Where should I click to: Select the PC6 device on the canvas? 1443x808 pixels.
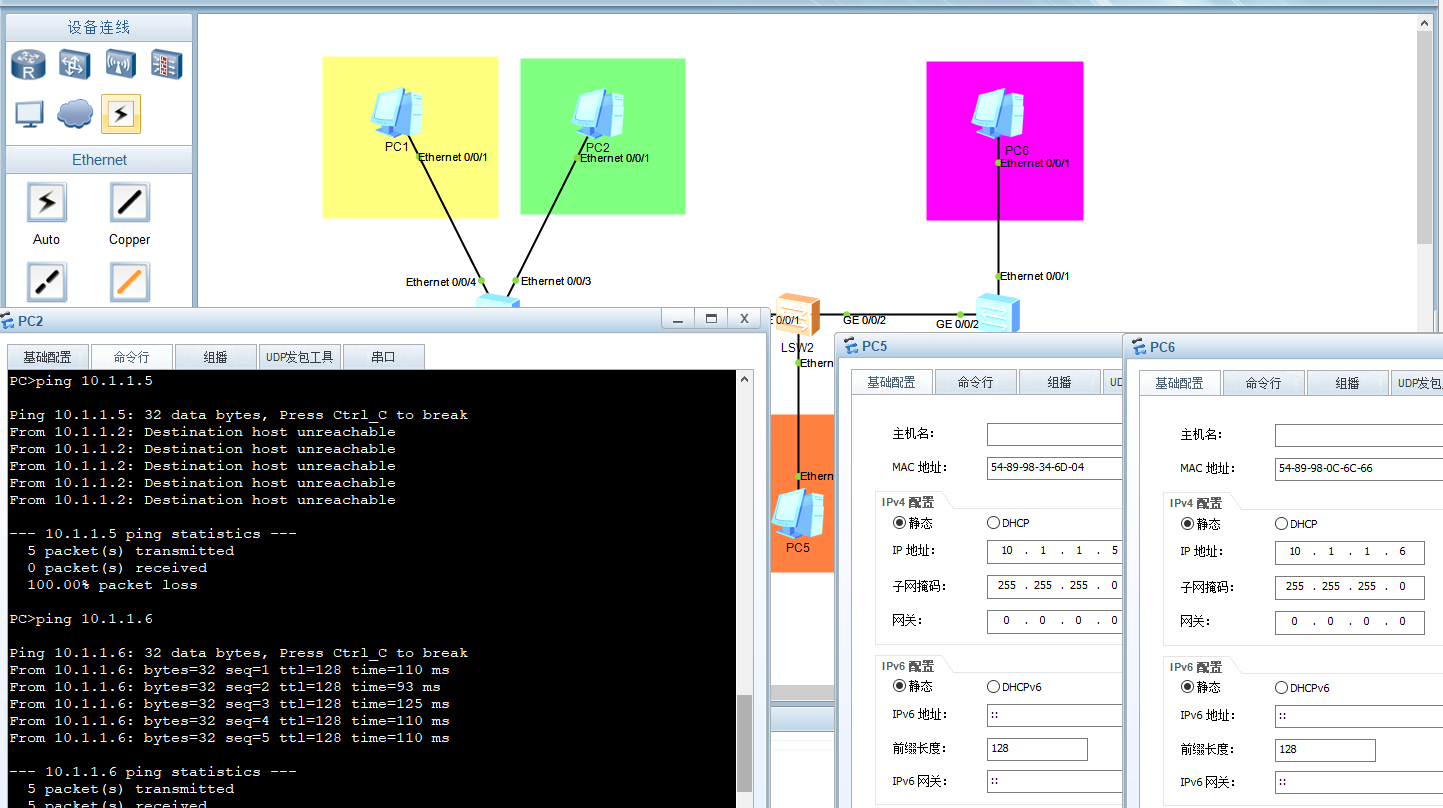tap(997, 114)
